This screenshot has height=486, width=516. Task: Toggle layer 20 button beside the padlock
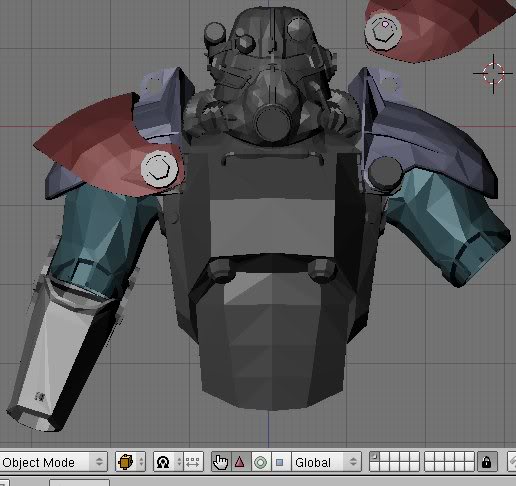click(x=469, y=467)
